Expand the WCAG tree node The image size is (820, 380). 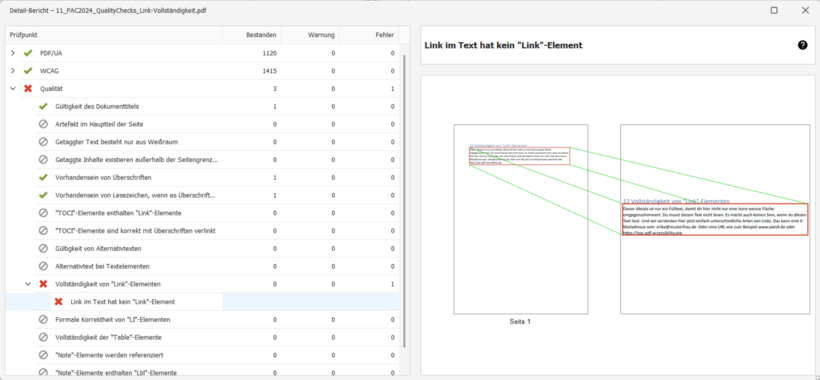[x=13, y=71]
